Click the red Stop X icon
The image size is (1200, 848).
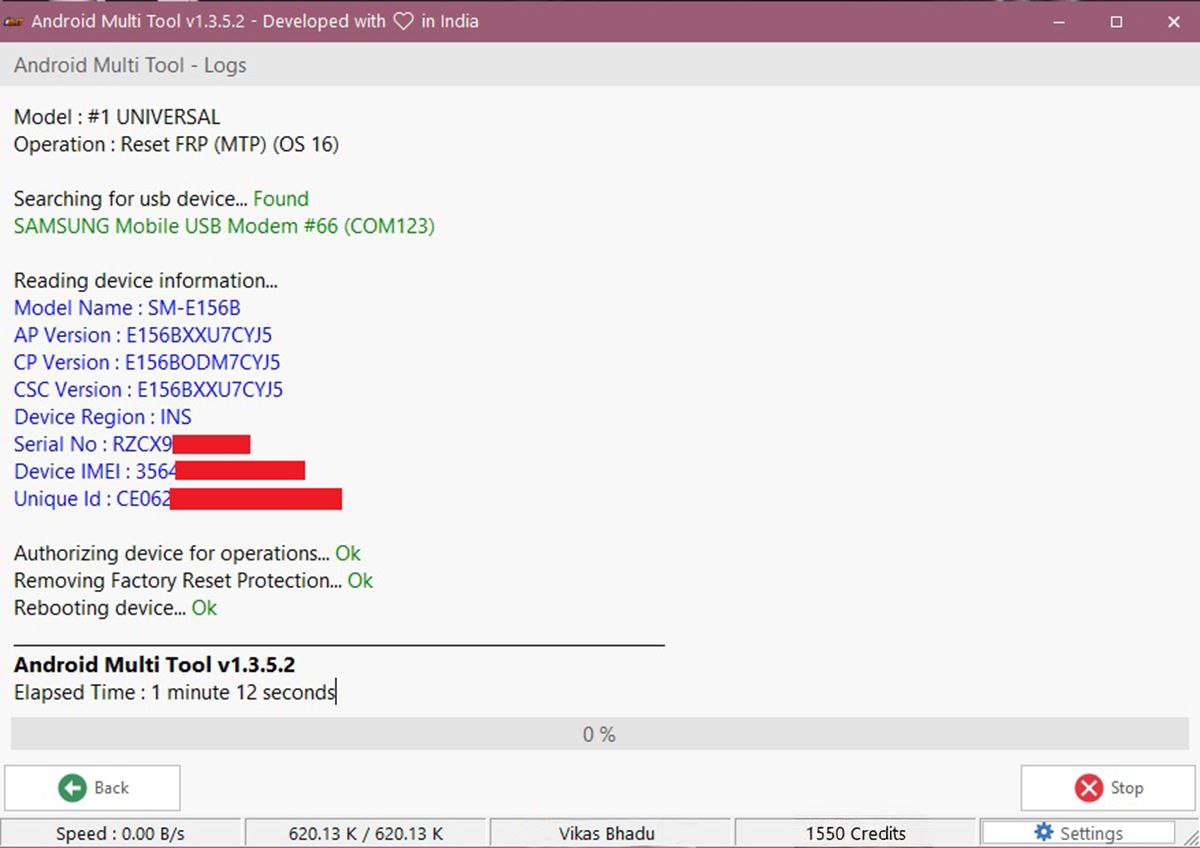[x=1089, y=788]
